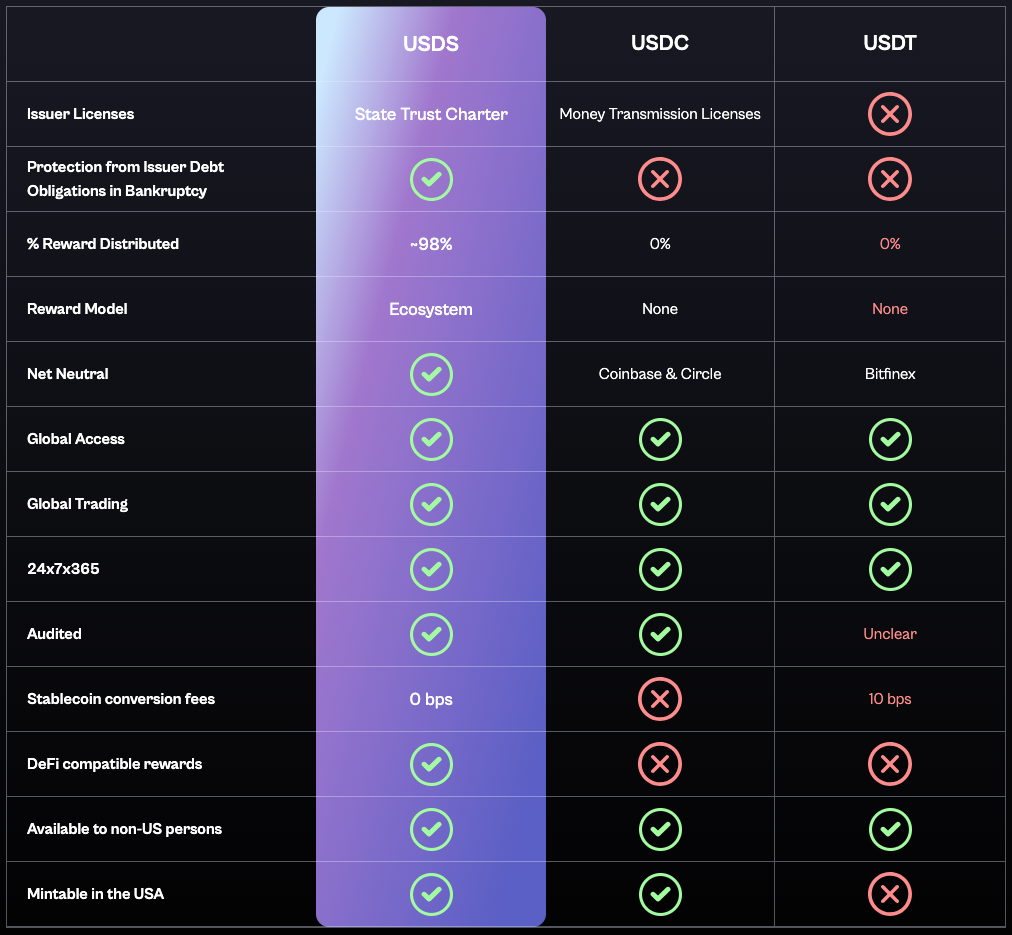Click the USDC red X for conversion fees
Image resolution: width=1012 pixels, height=935 pixels.
coord(660,699)
